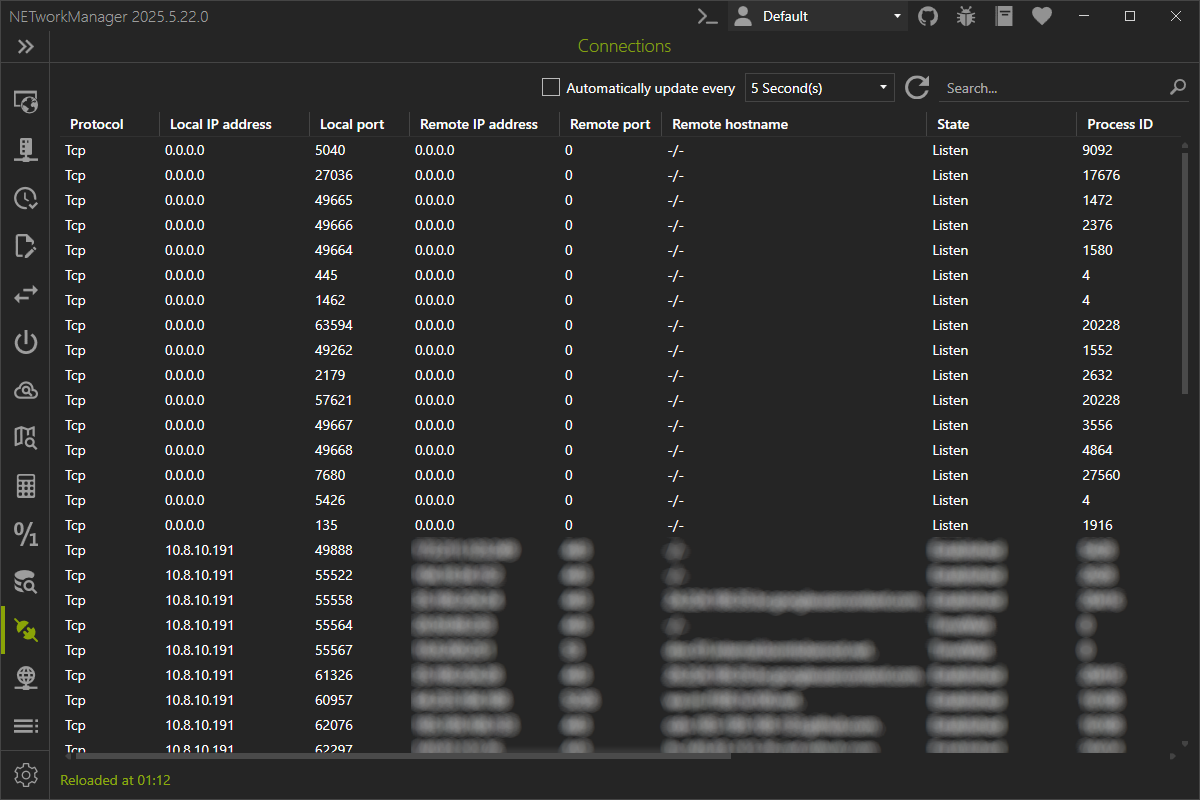Open the Dashboard globe-monitor icon in sidebar
Screen dimensions: 1200x800
(x=25, y=101)
